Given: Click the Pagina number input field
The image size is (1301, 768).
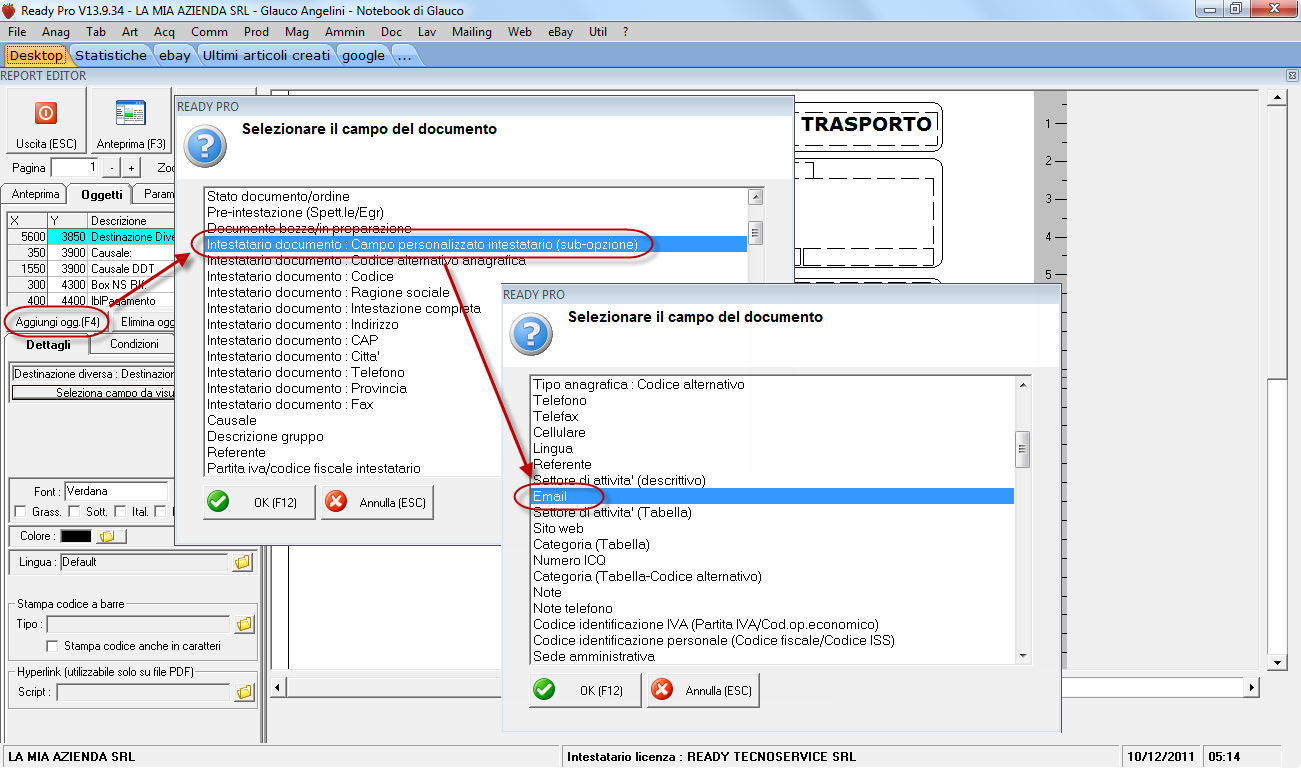Looking at the screenshot, I should [x=76, y=168].
